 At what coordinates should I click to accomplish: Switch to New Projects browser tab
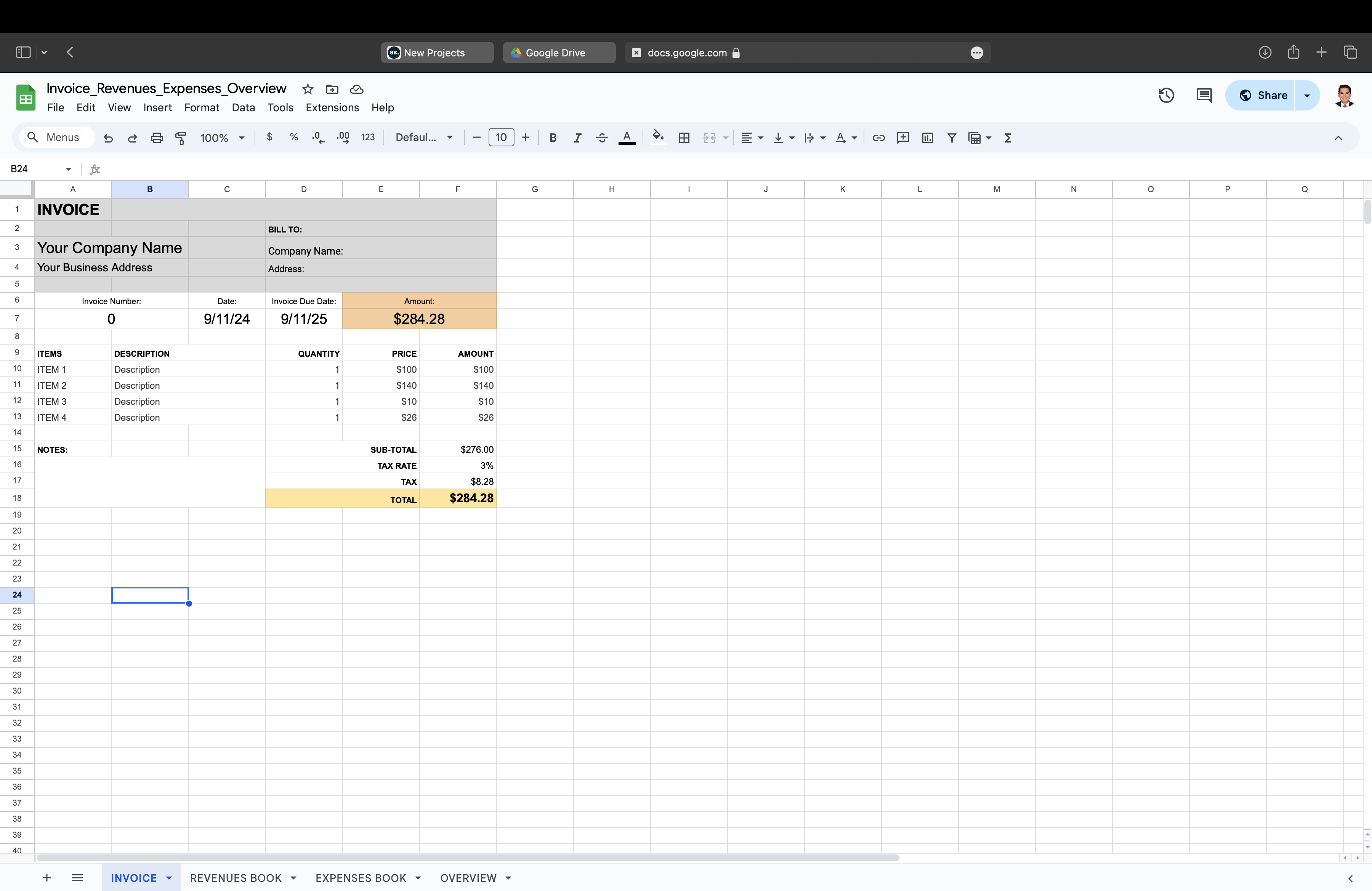pos(437,53)
